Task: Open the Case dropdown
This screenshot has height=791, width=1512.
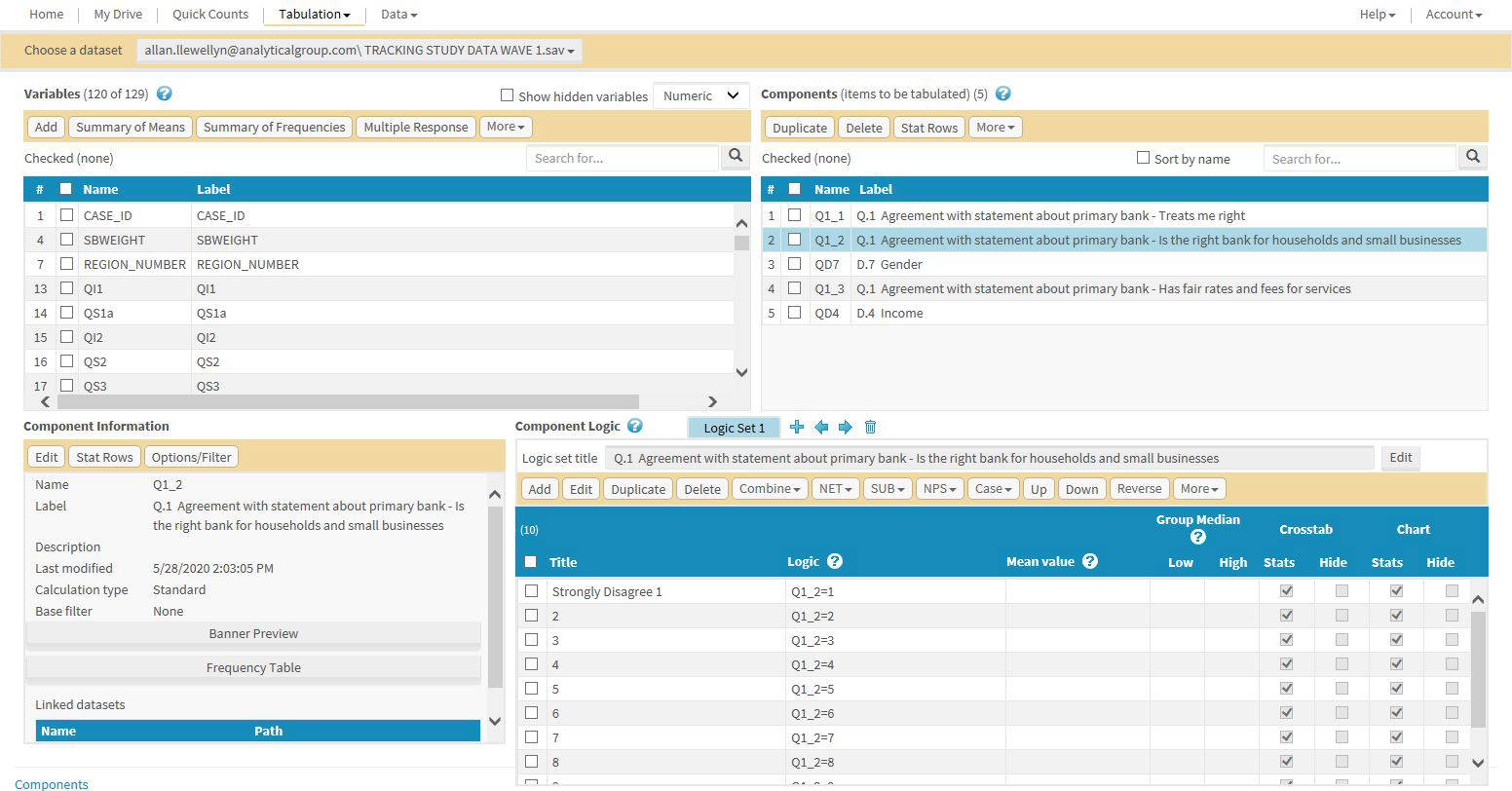Action: coord(993,489)
